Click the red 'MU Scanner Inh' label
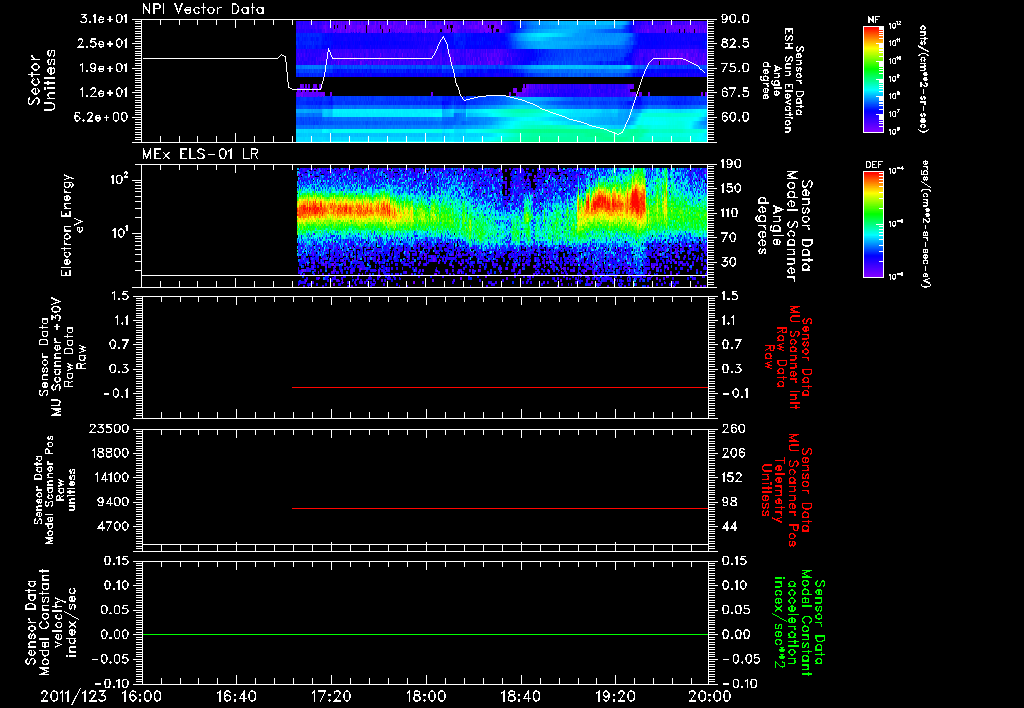The image size is (1024, 708). tap(795, 357)
